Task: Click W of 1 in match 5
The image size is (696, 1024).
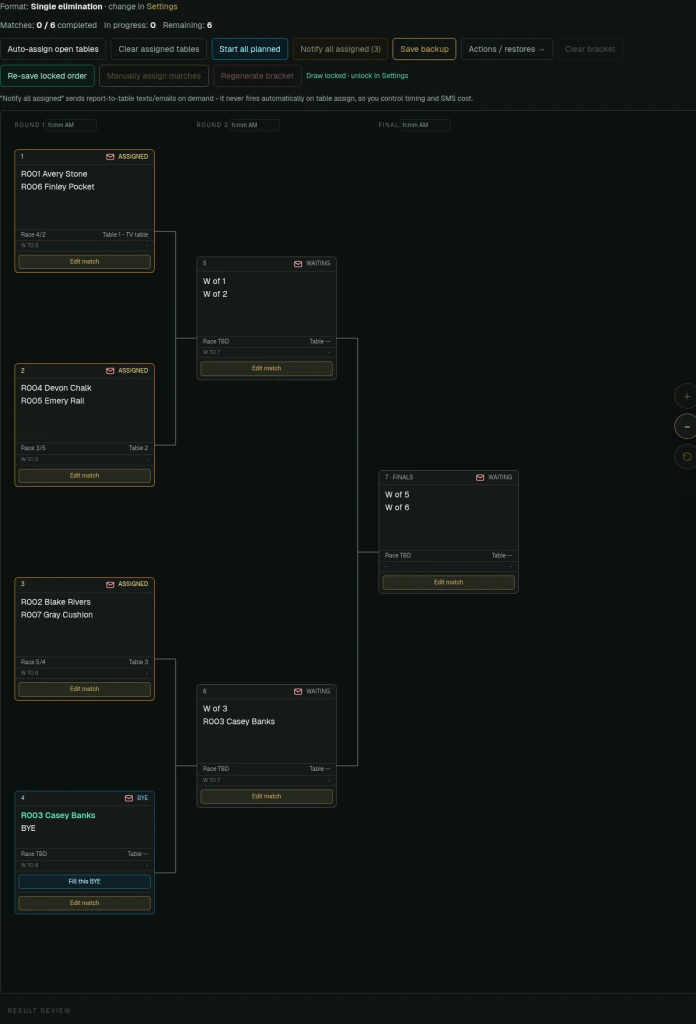Action: click(214, 281)
